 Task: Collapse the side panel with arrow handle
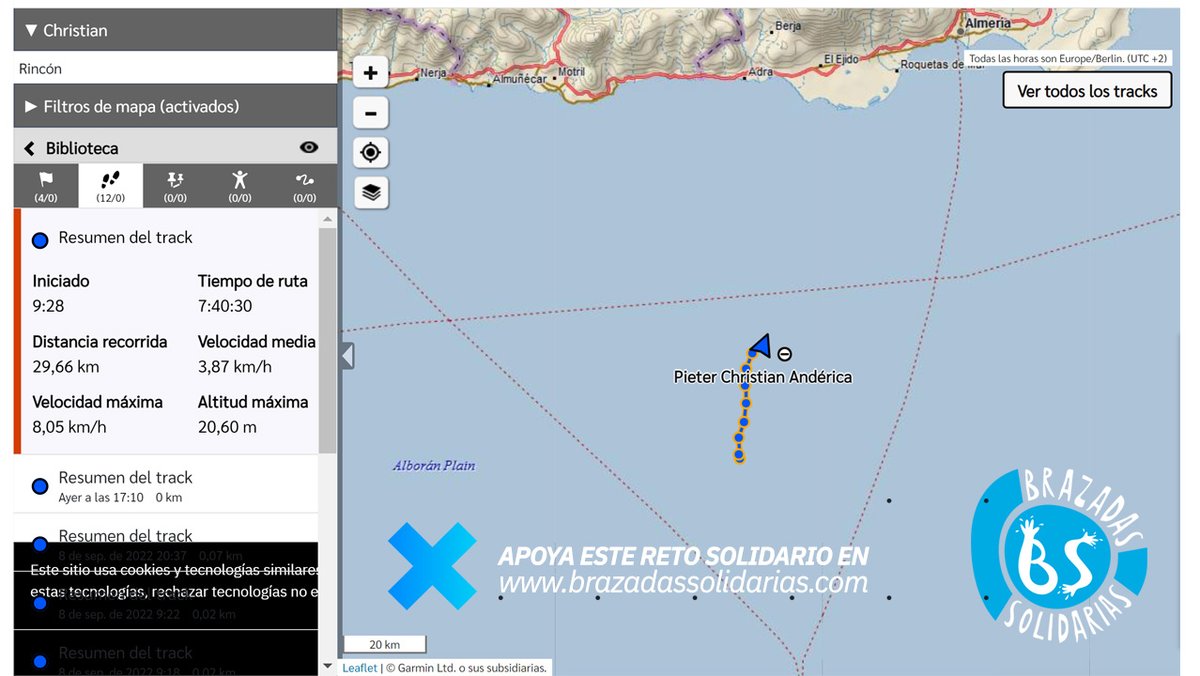pos(347,356)
